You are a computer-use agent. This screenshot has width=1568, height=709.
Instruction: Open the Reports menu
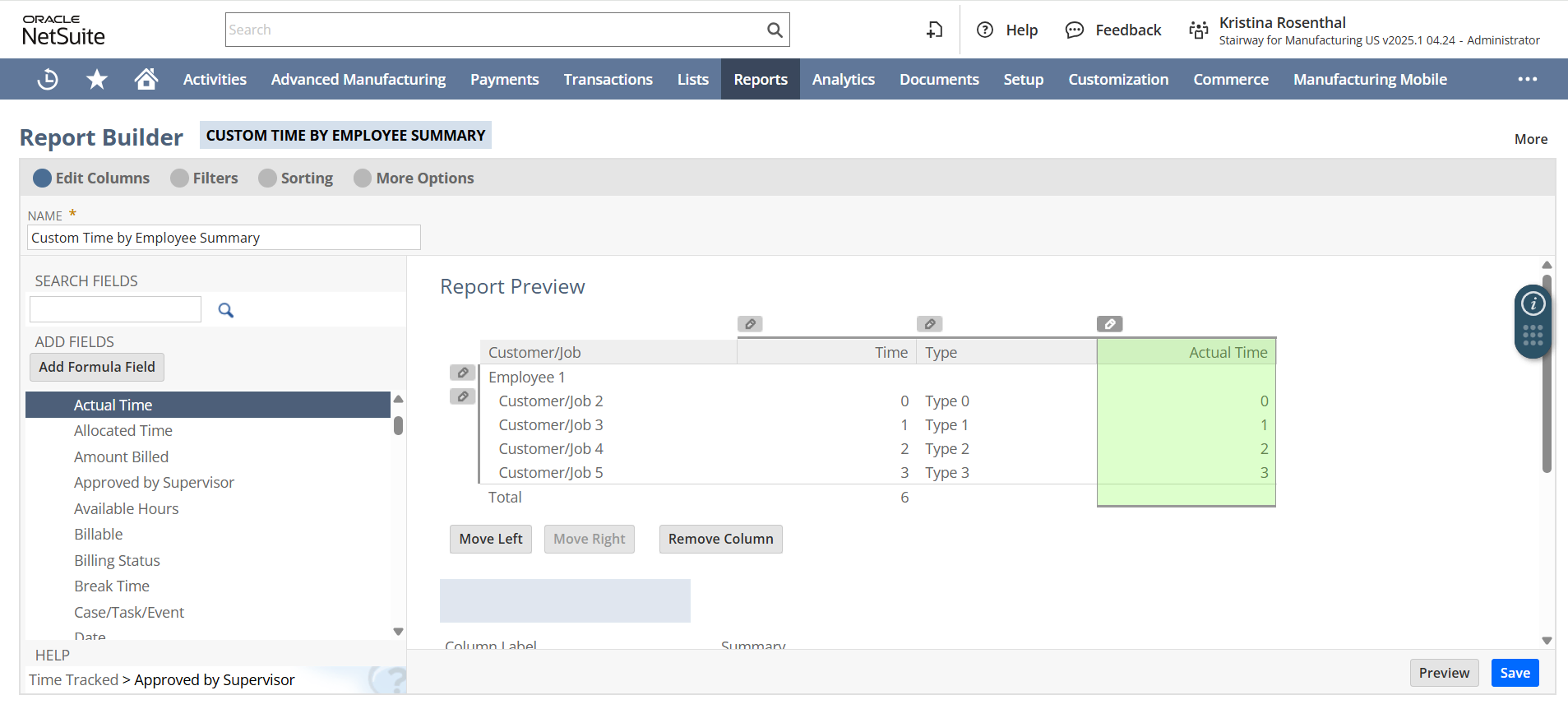click(x=761, y=79)
